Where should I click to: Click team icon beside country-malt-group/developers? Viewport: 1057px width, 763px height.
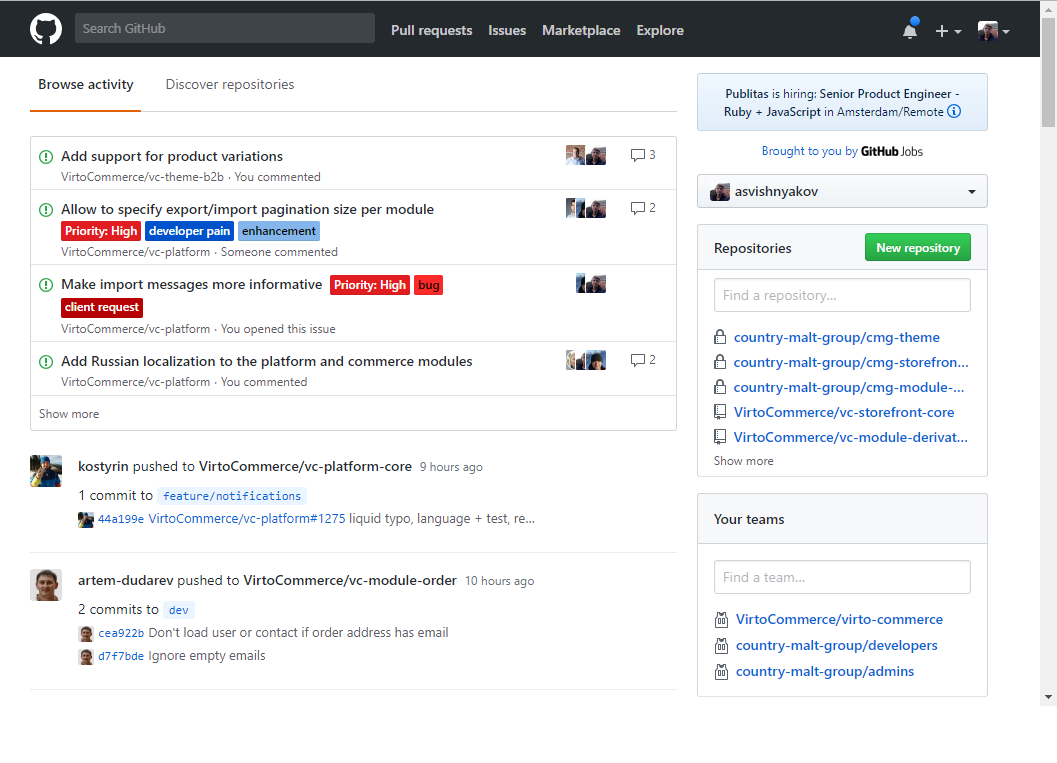pyautogui.click(x=721, y=646)
